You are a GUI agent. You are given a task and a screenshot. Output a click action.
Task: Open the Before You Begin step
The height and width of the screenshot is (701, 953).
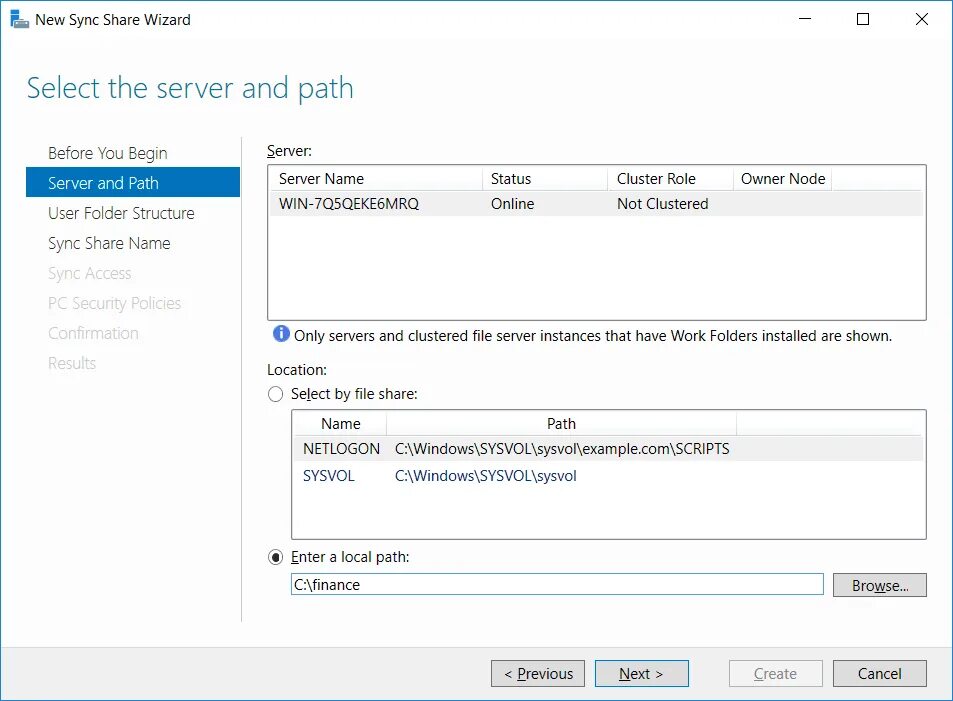coord(108,153)
